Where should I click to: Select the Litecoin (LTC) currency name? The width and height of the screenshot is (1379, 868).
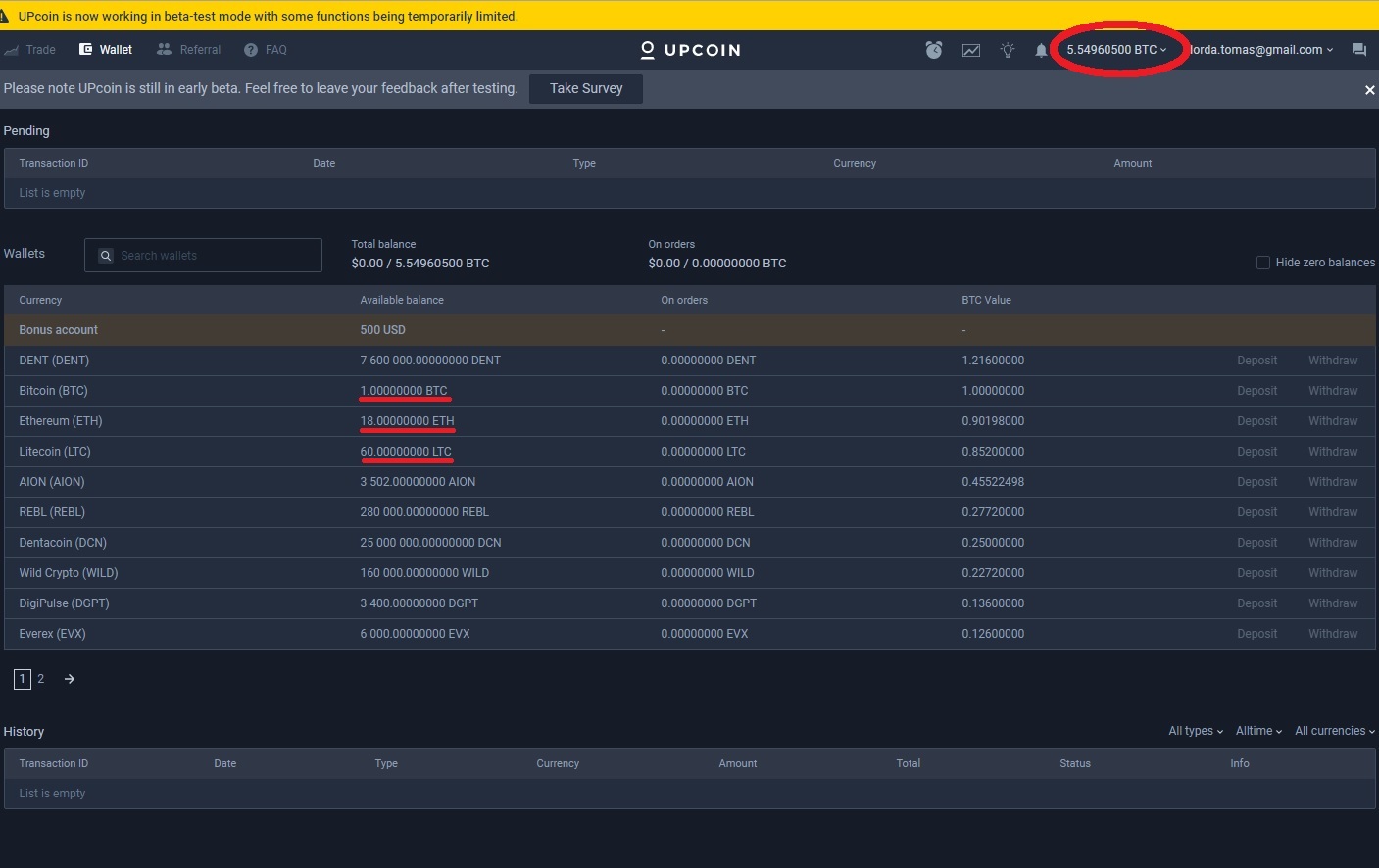click(55, 452)
